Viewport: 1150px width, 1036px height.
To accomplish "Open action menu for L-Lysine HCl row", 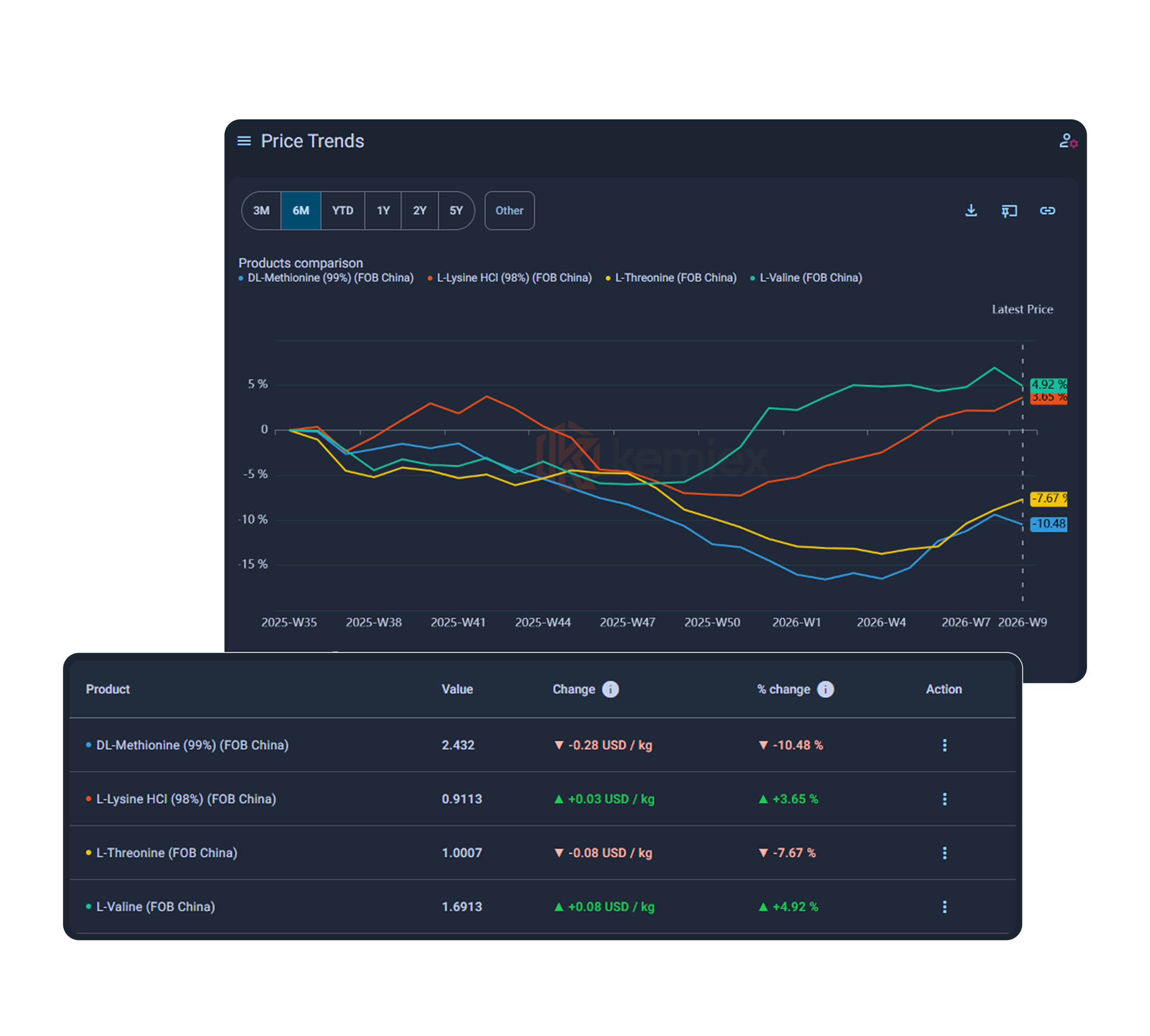I will 944,799.
